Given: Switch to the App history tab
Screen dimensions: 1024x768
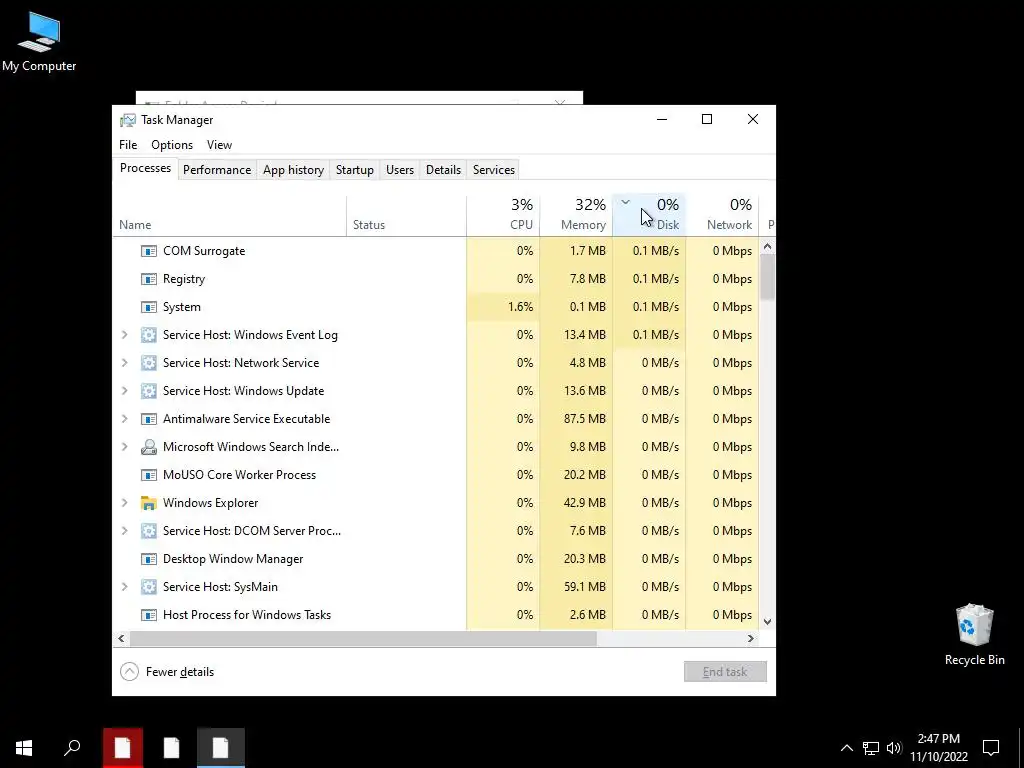Looking at the screenshot, I should (x=293, y=170).
